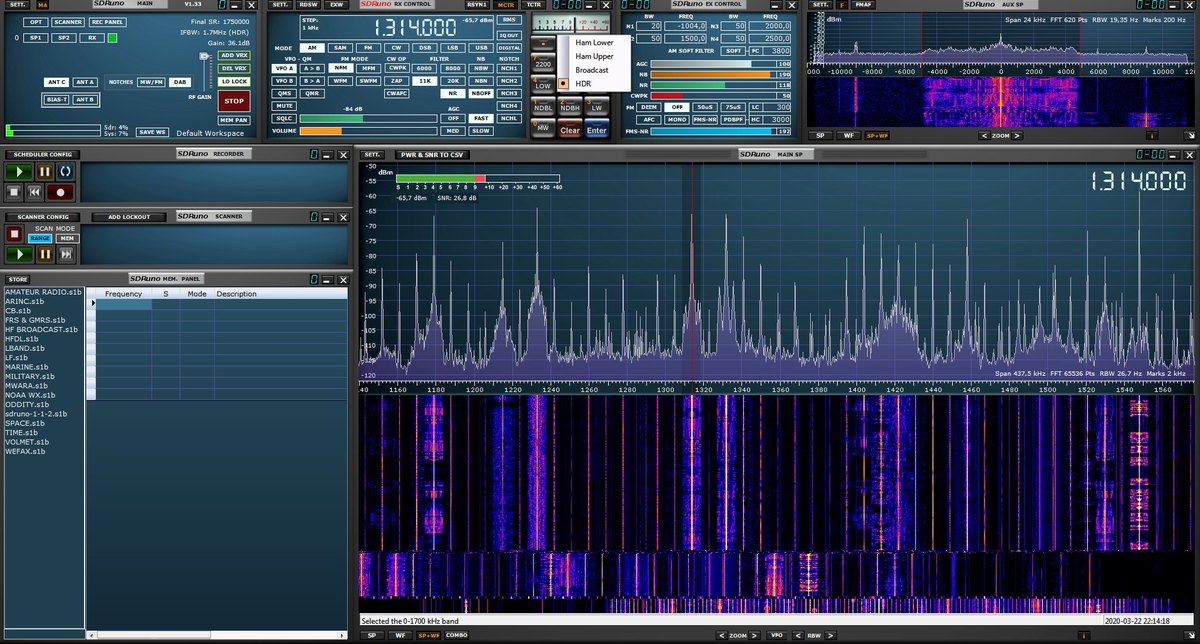Image resolution: width=1200 pixels, height=644 pixels.
Task: Toggle the MUTE button in RX Control
Action: [284, 106]
